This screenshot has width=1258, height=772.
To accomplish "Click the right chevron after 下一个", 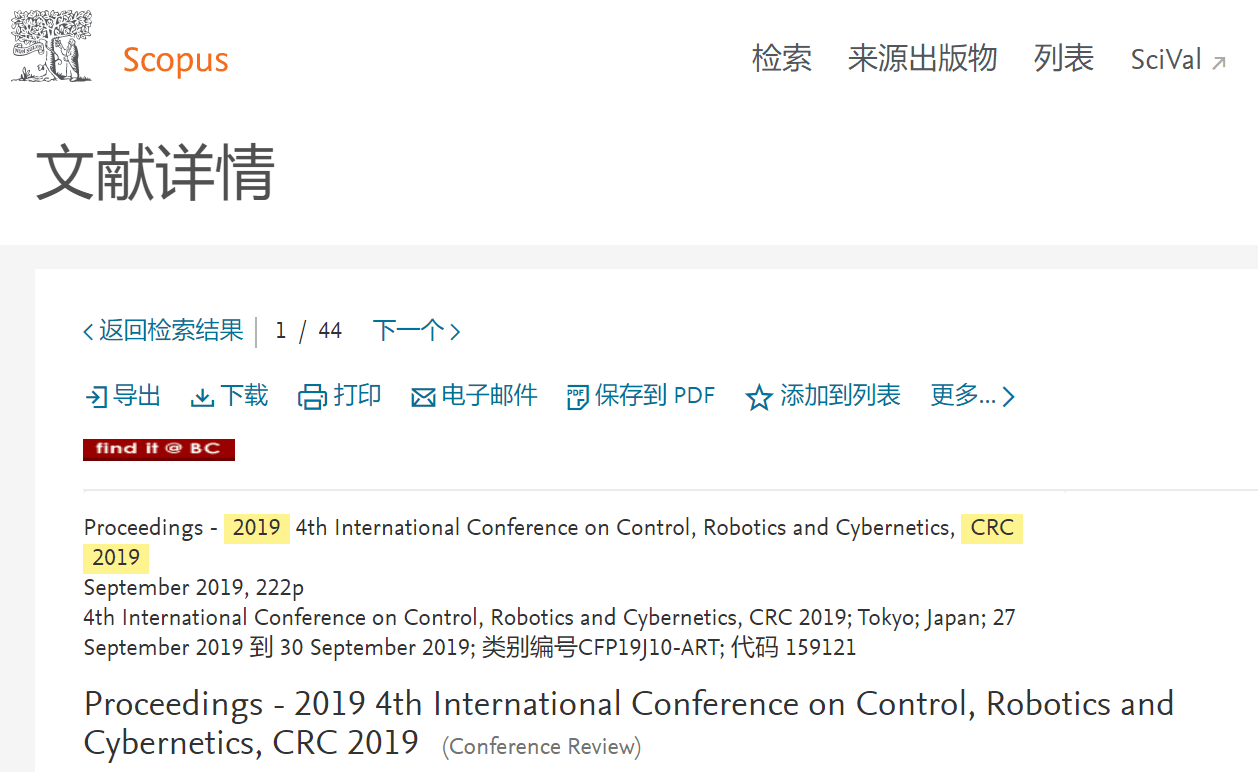I will (x=455, y=331).
